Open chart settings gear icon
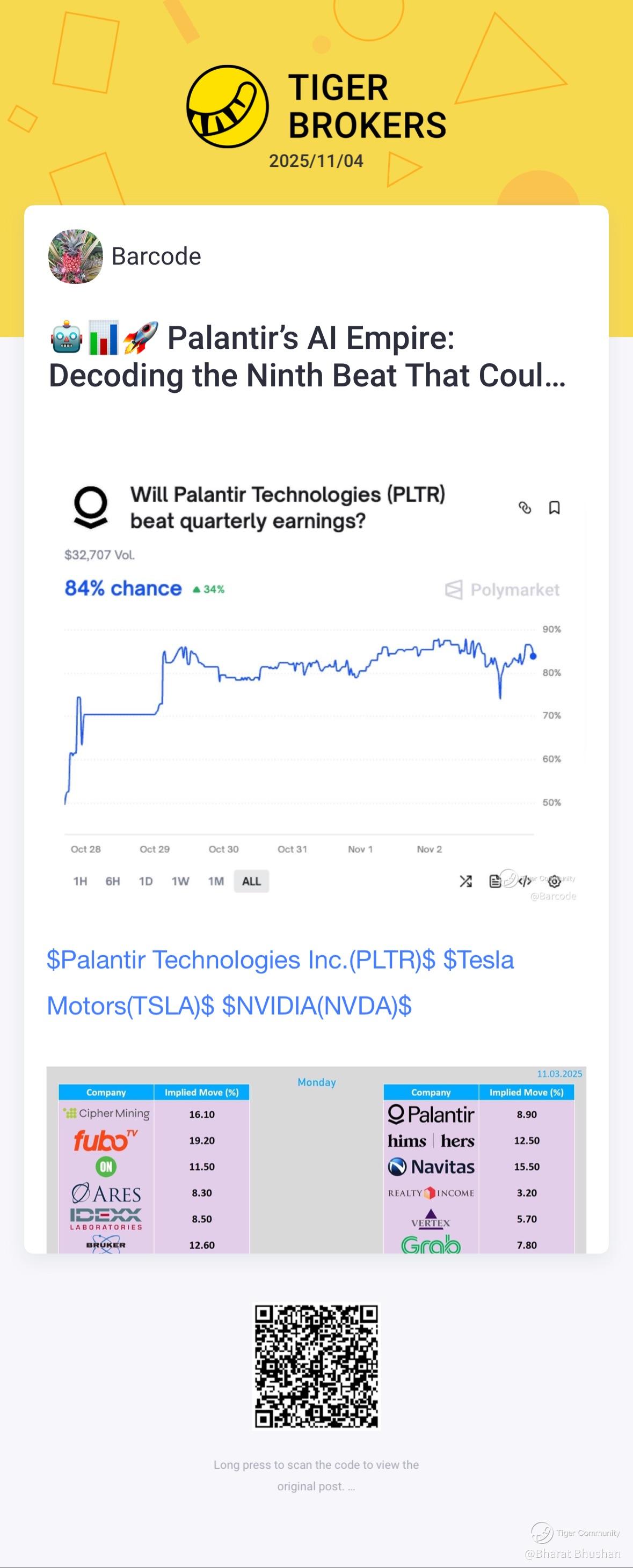Screen dimensions: 633x1568 coord(555,881)
